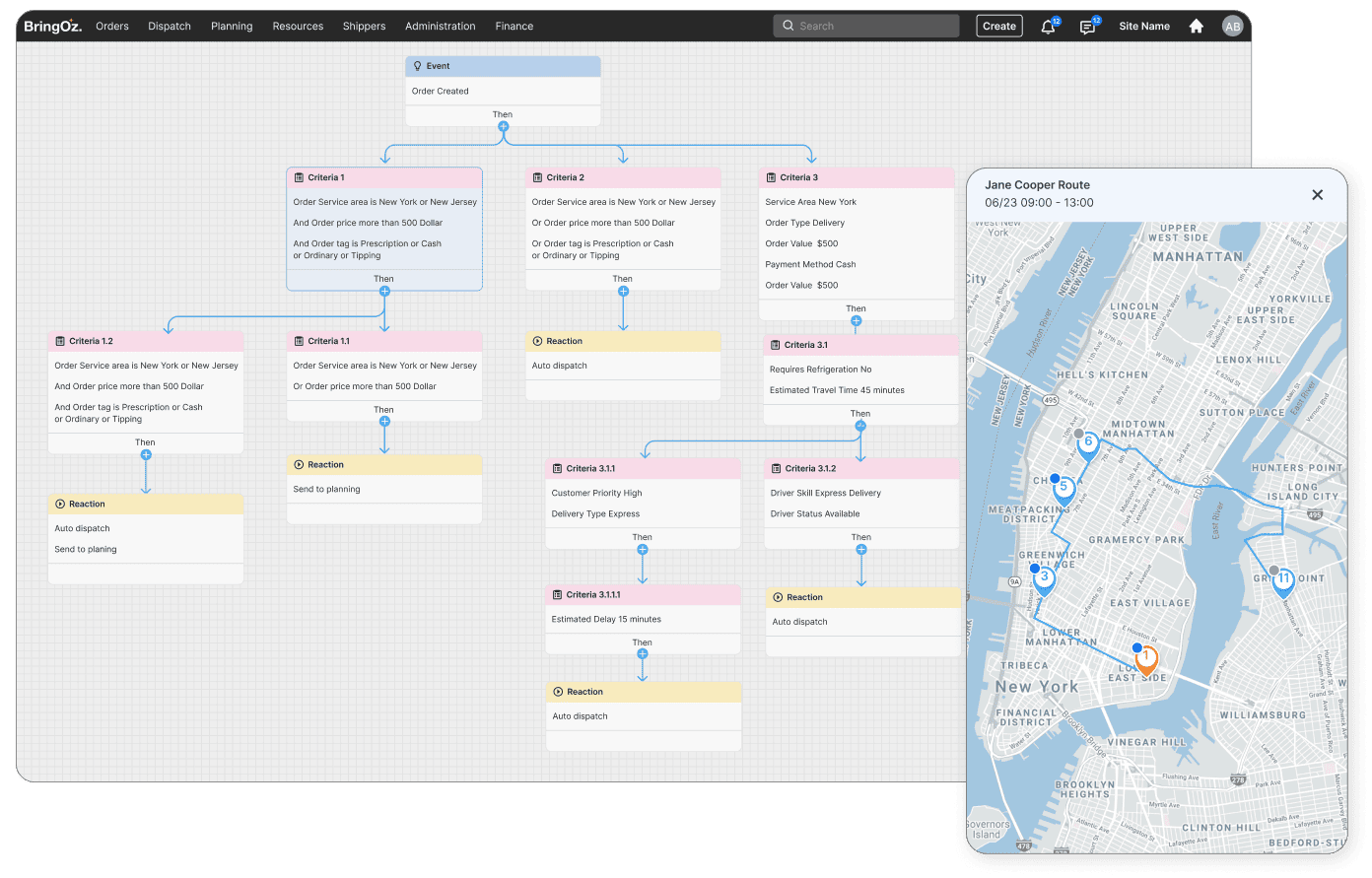The image size is (1372, 878).
Task: Click the plus under Criteria 3.1.1.1's Then
Action: [x=643, y=653]
